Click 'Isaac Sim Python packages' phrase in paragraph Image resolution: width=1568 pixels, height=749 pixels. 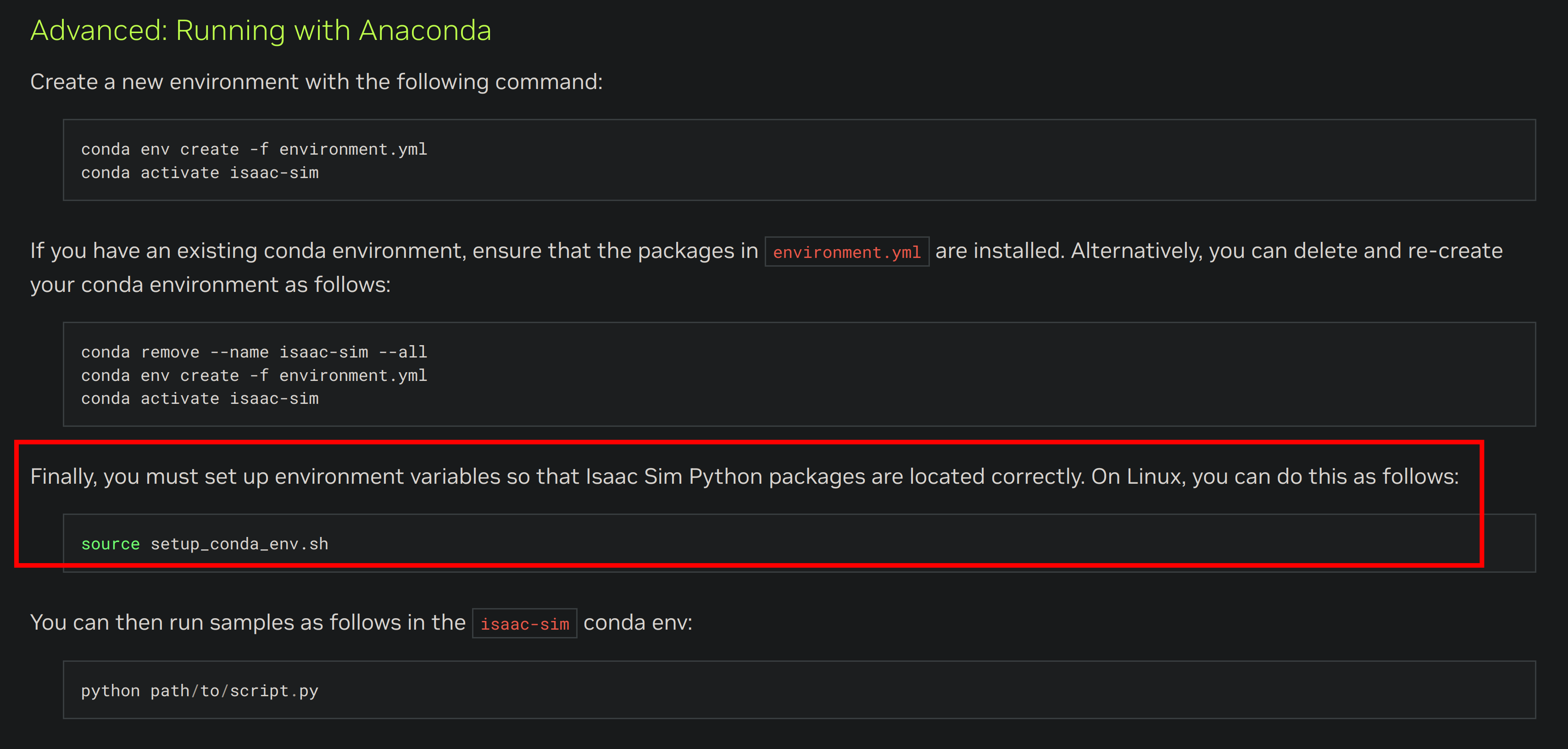[725, 476]
